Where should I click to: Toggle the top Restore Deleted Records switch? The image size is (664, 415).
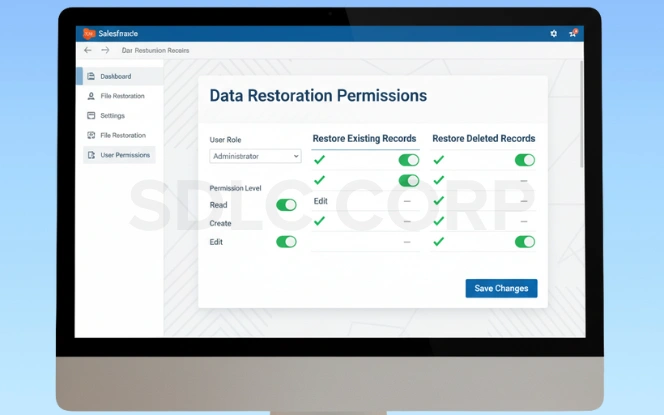pyautogui.click(x=525, y=160)
